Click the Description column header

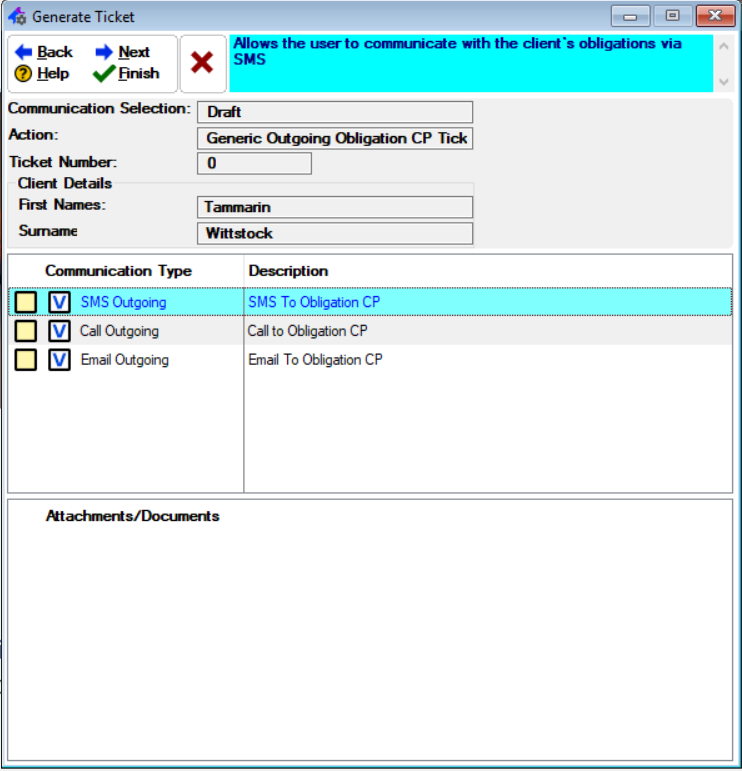(x=288, y=271)
